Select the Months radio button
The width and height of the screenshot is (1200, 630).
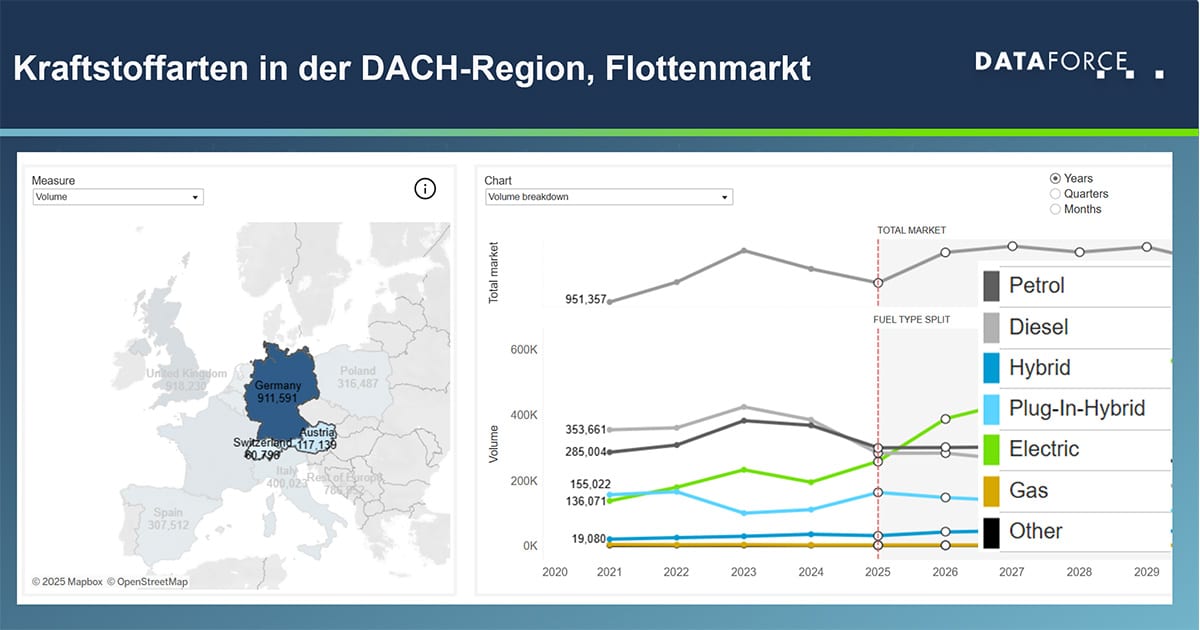point(1055,209)
